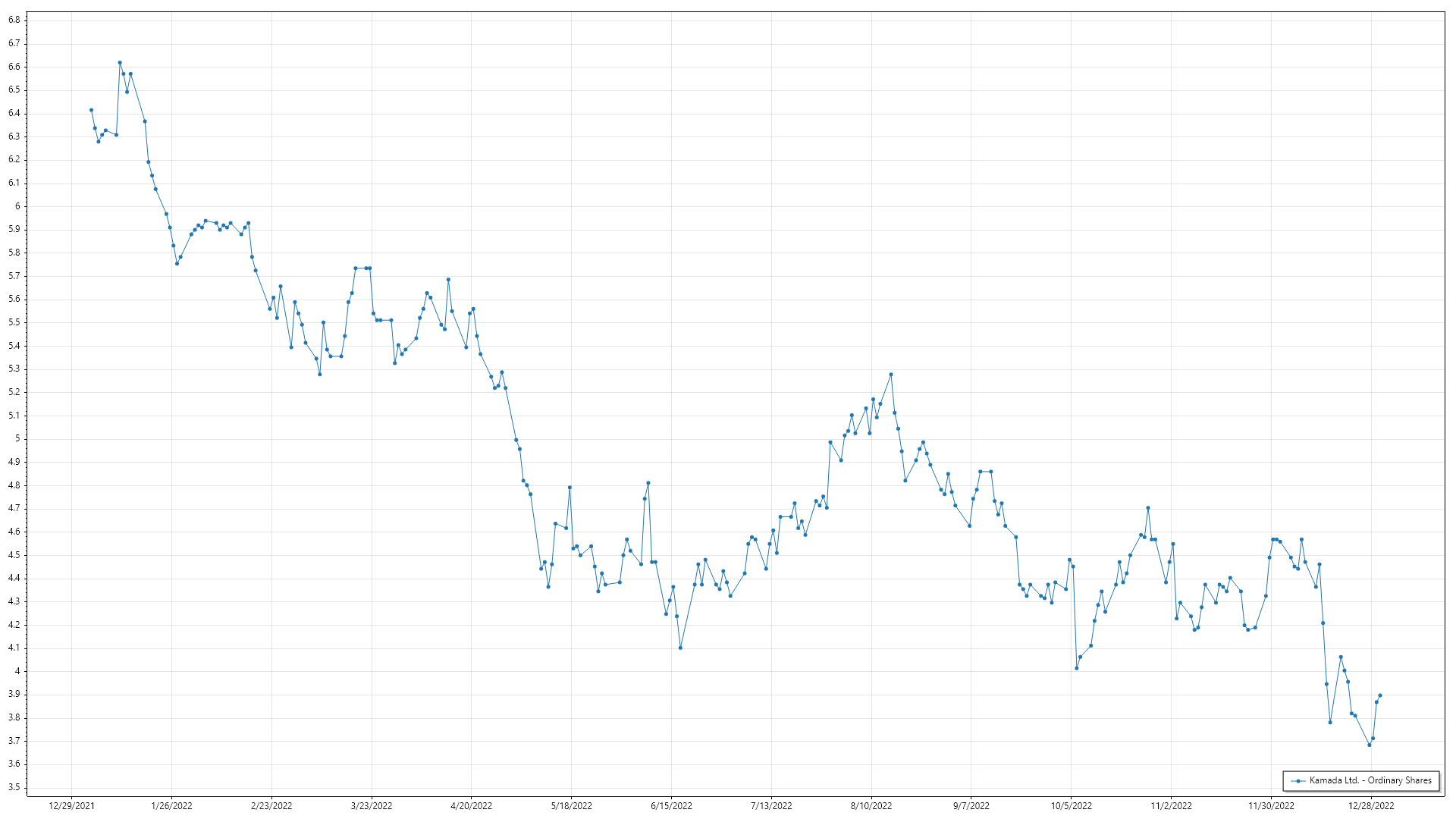Select the final data point of the series
Screen dimensions: 1456x819
(x=1379, y=695)
